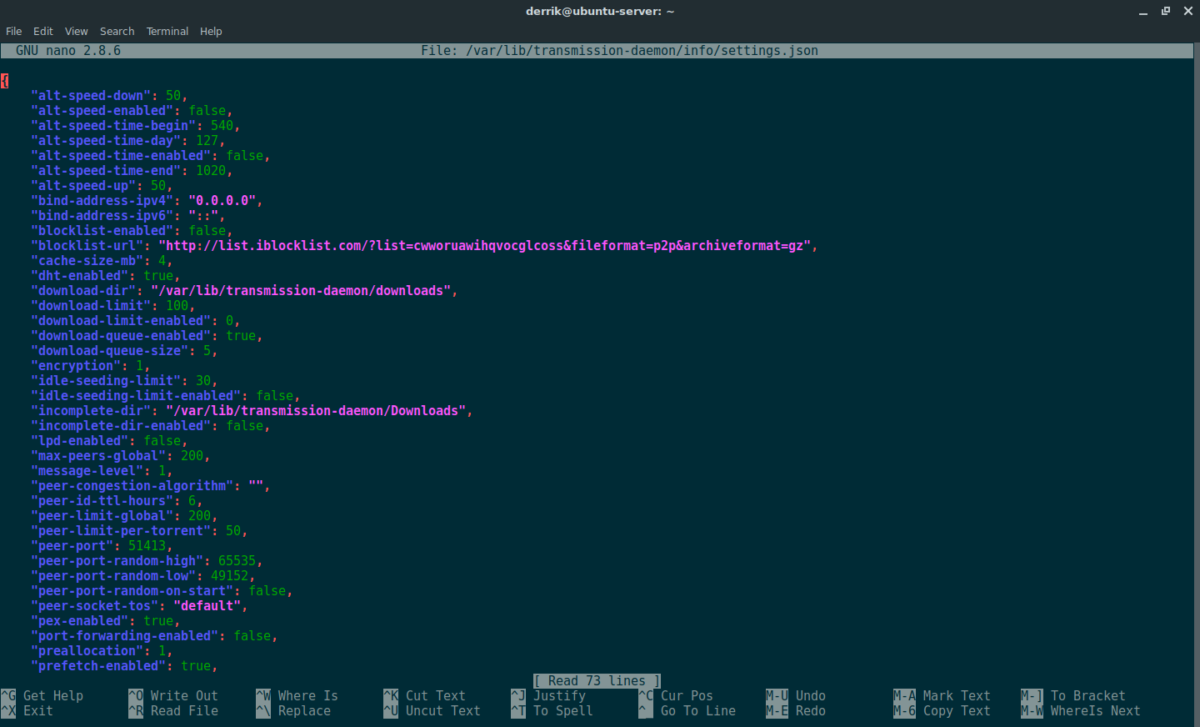Place cursor on the opening curly brace
The image size is (1200, 727).
5,80
